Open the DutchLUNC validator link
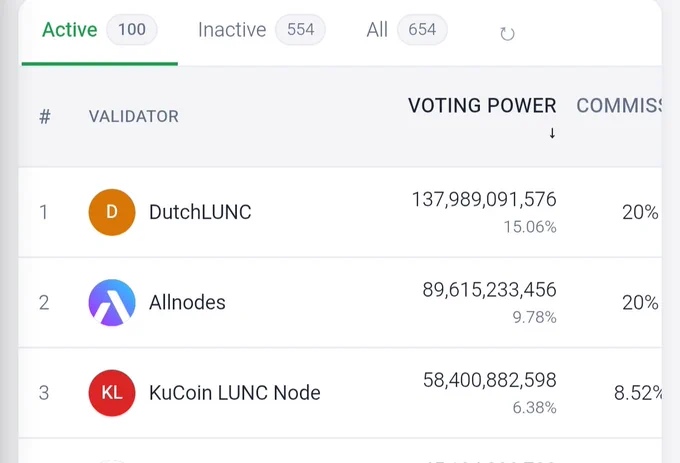 click(x=200, y=212)
